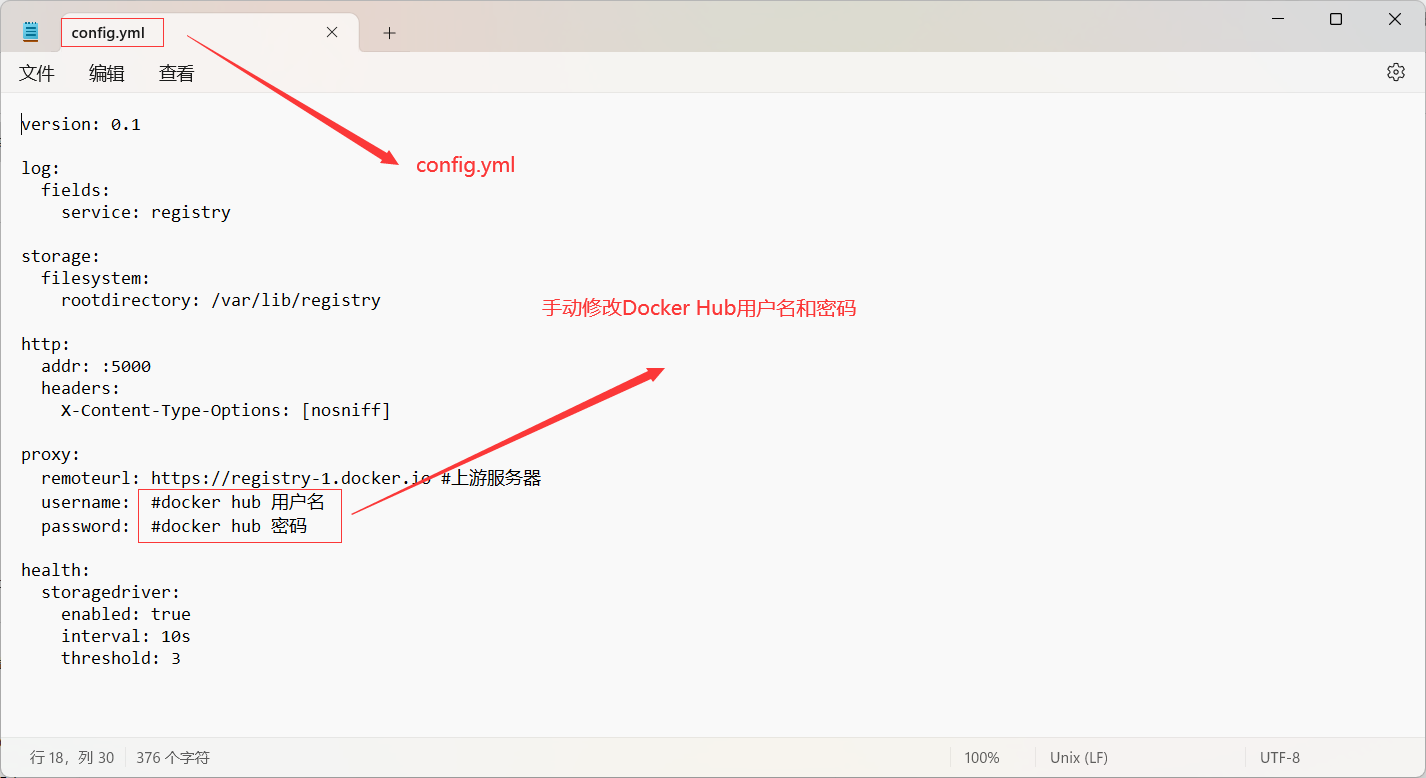The height and width of the screenshot is (778, 1426).
Task: Click the '#docker hub 用户名' comment
Action: (238, 502)
